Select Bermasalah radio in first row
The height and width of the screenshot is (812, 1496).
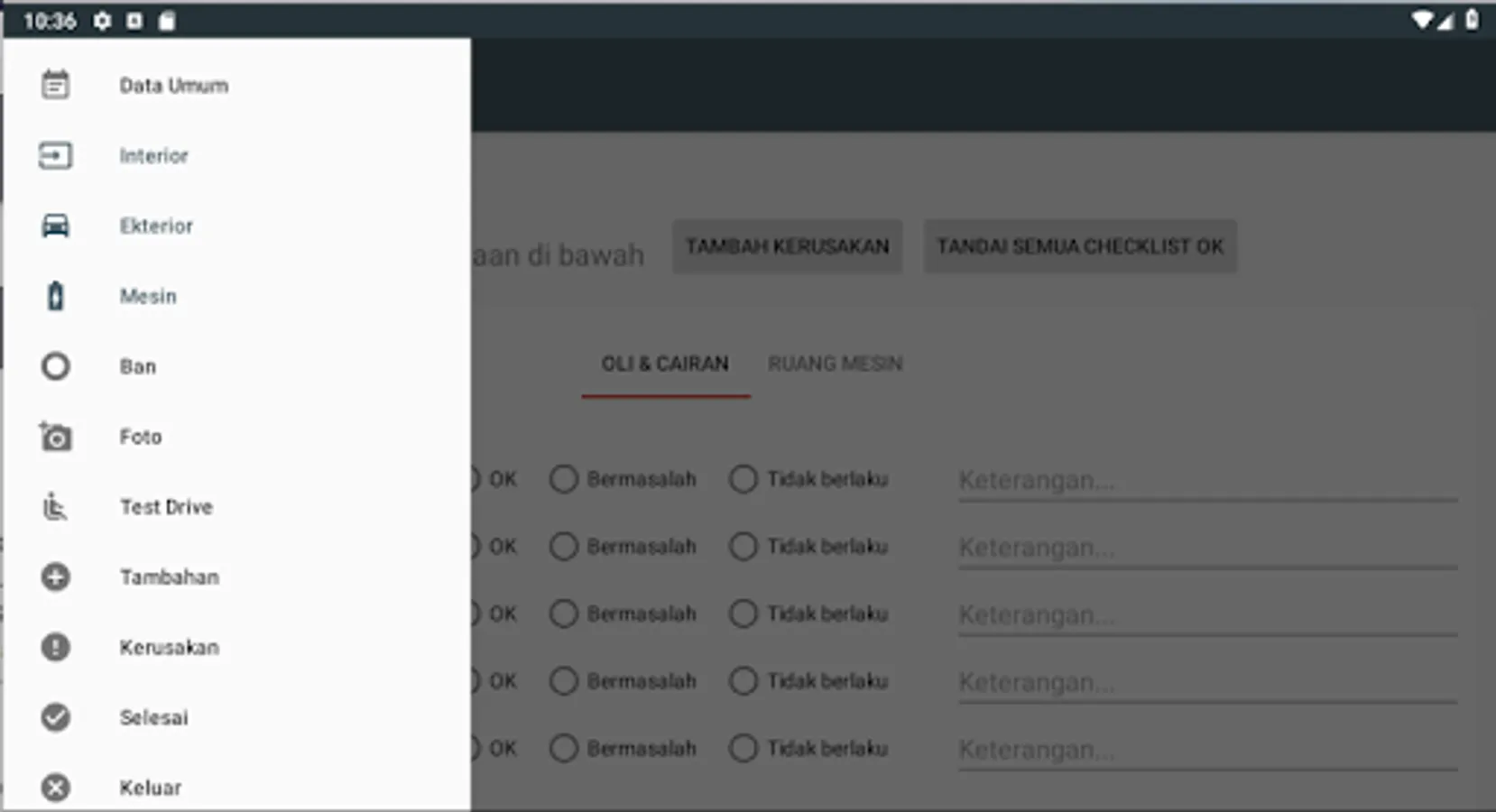[x=564, y=479]
